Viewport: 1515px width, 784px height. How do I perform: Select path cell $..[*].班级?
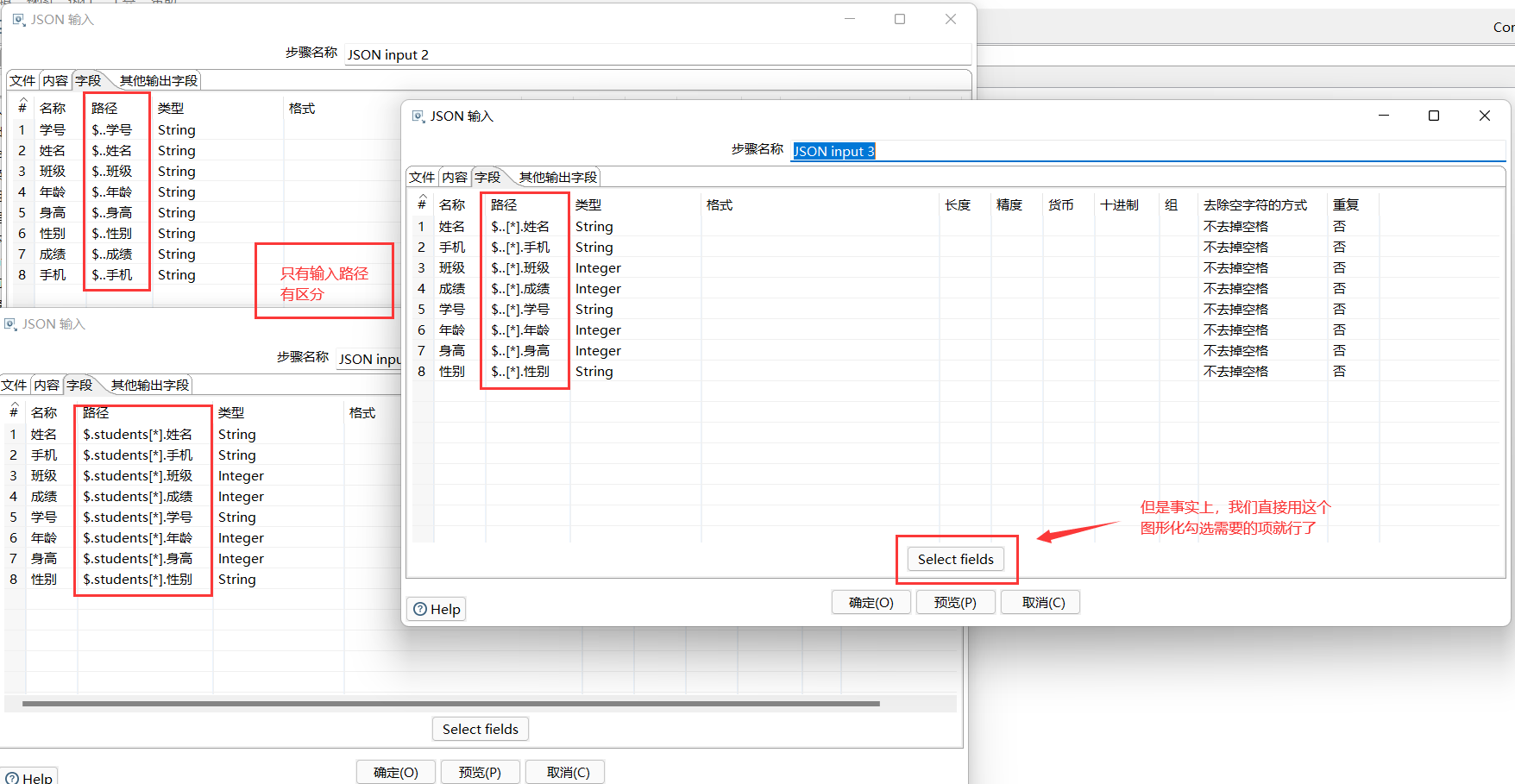pos(527,267)
